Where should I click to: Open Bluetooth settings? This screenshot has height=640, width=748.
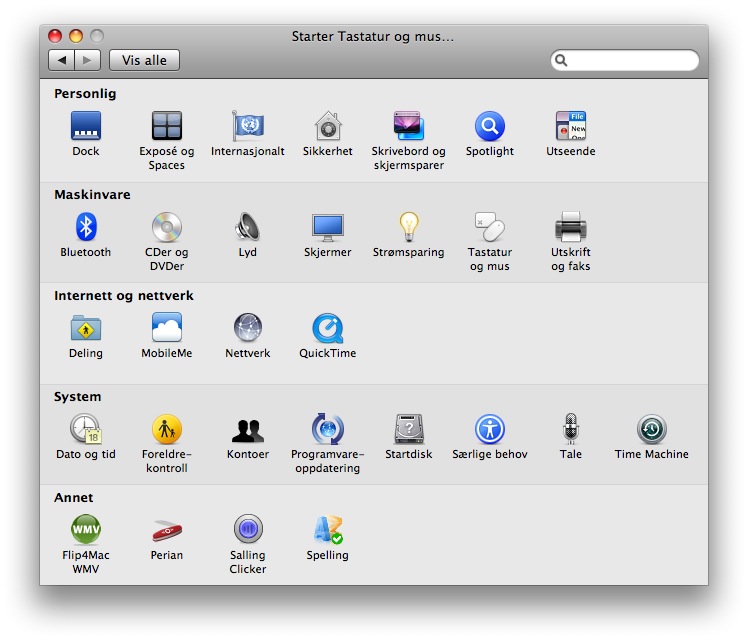pos(86,227)
